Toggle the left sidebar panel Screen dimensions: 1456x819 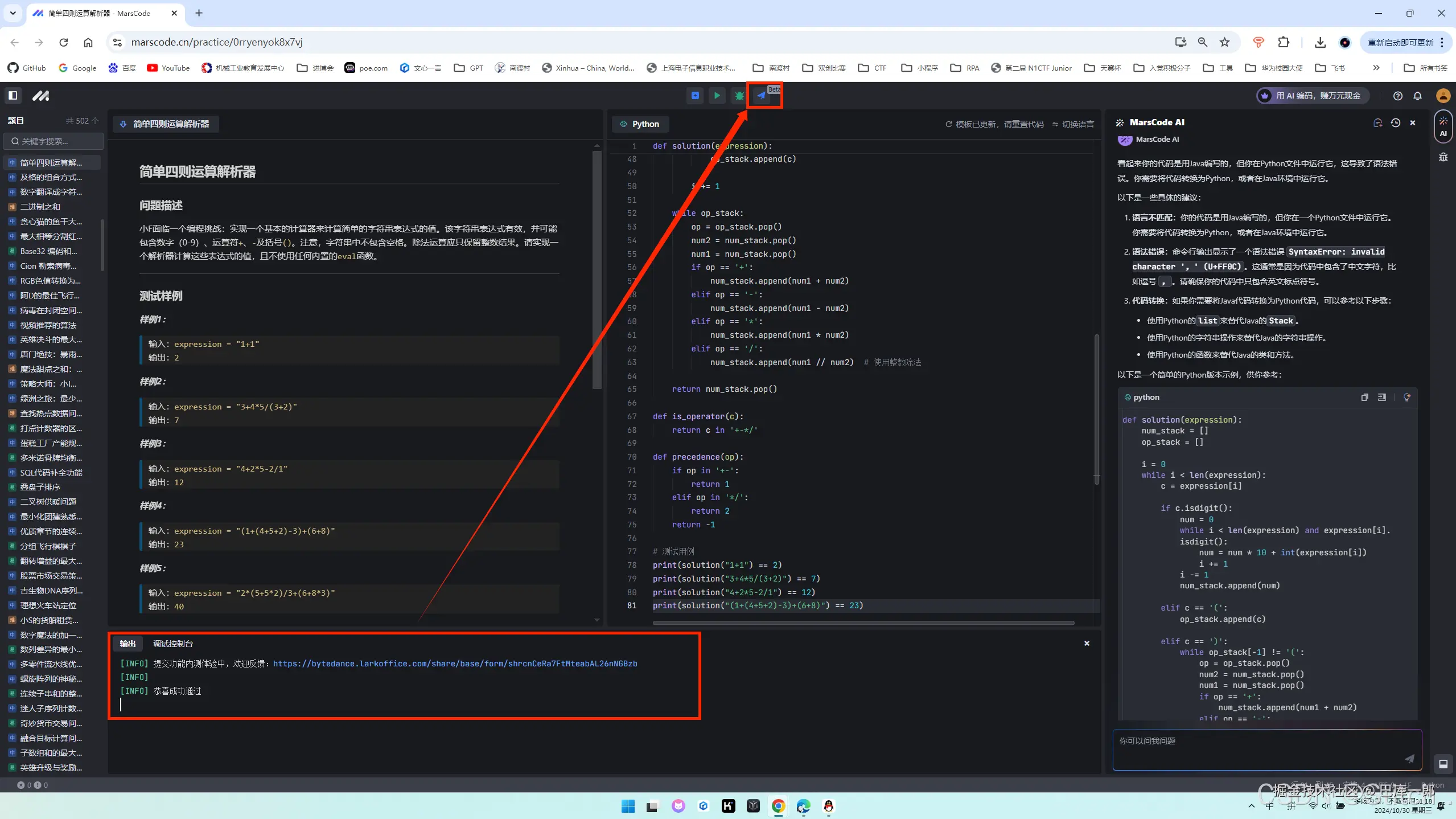[x=13, y=96]
